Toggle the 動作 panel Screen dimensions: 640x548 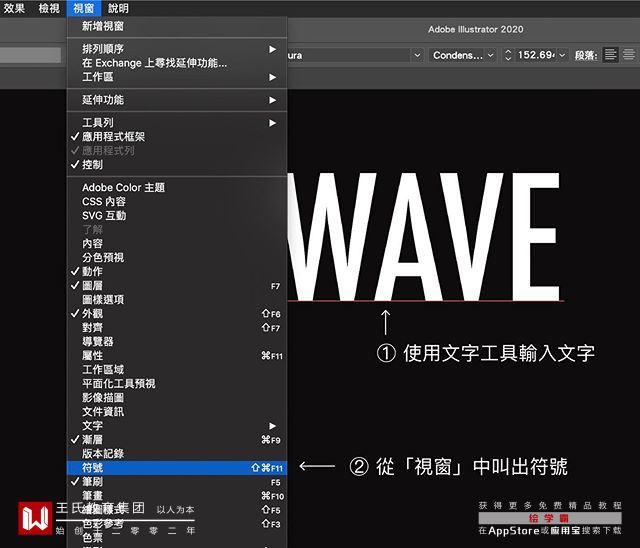(x=177, y=271)
